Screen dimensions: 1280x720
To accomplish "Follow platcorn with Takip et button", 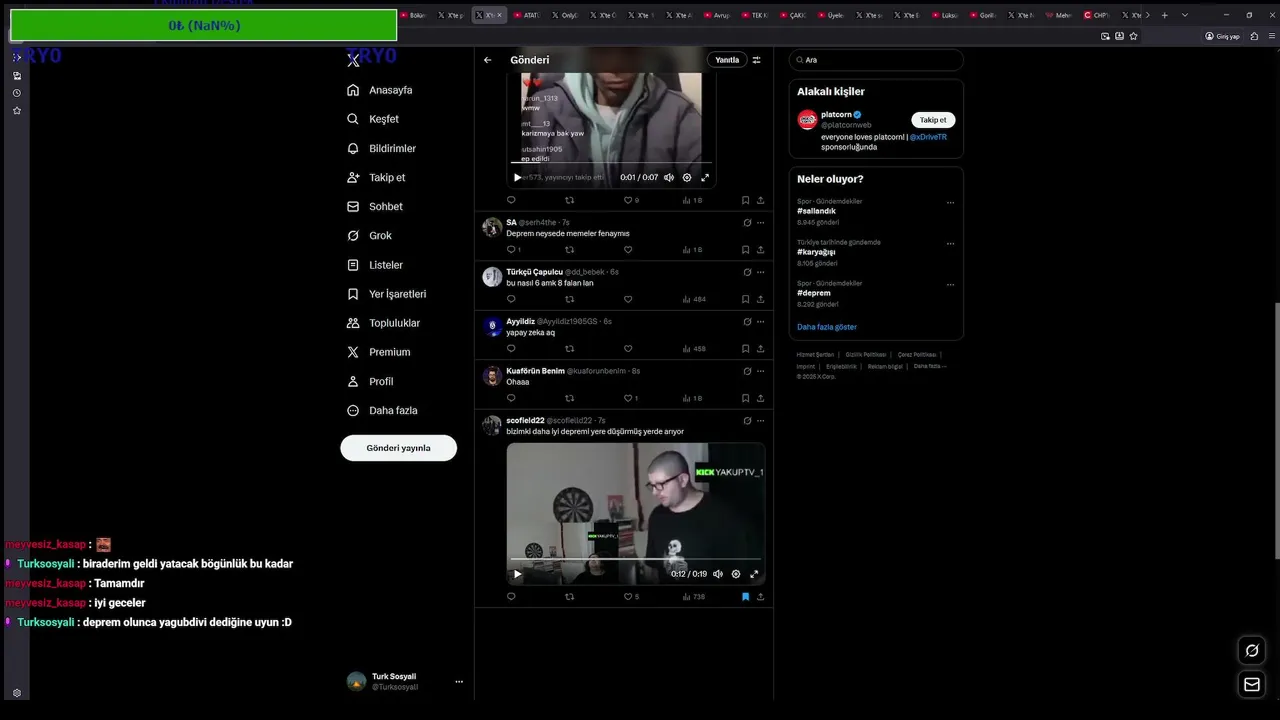I will click(x=933, y=120).
